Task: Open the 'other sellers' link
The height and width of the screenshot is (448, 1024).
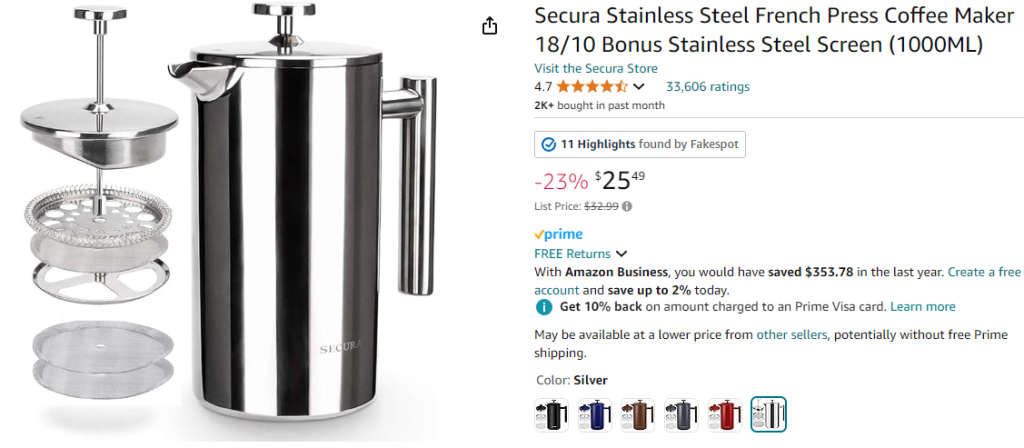Action: click(x=792, y=335)
